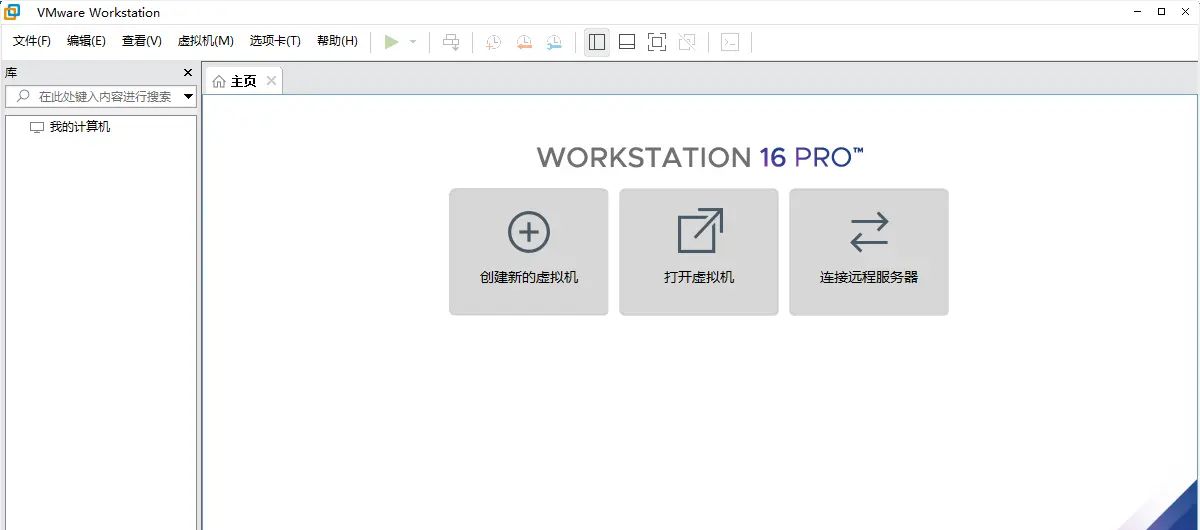Open the 虚拟机(M) menu
The width and height of the screenshot is (1200, 530).
[205, 41]
